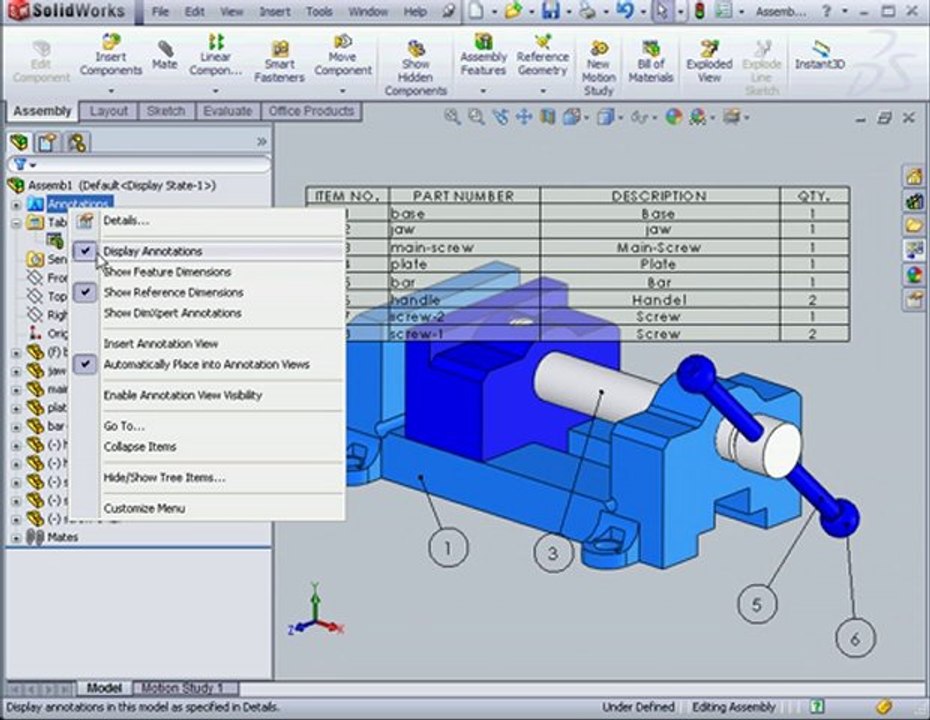Click Show Hidden Components
Screen dimensions: 930x720
416,68
